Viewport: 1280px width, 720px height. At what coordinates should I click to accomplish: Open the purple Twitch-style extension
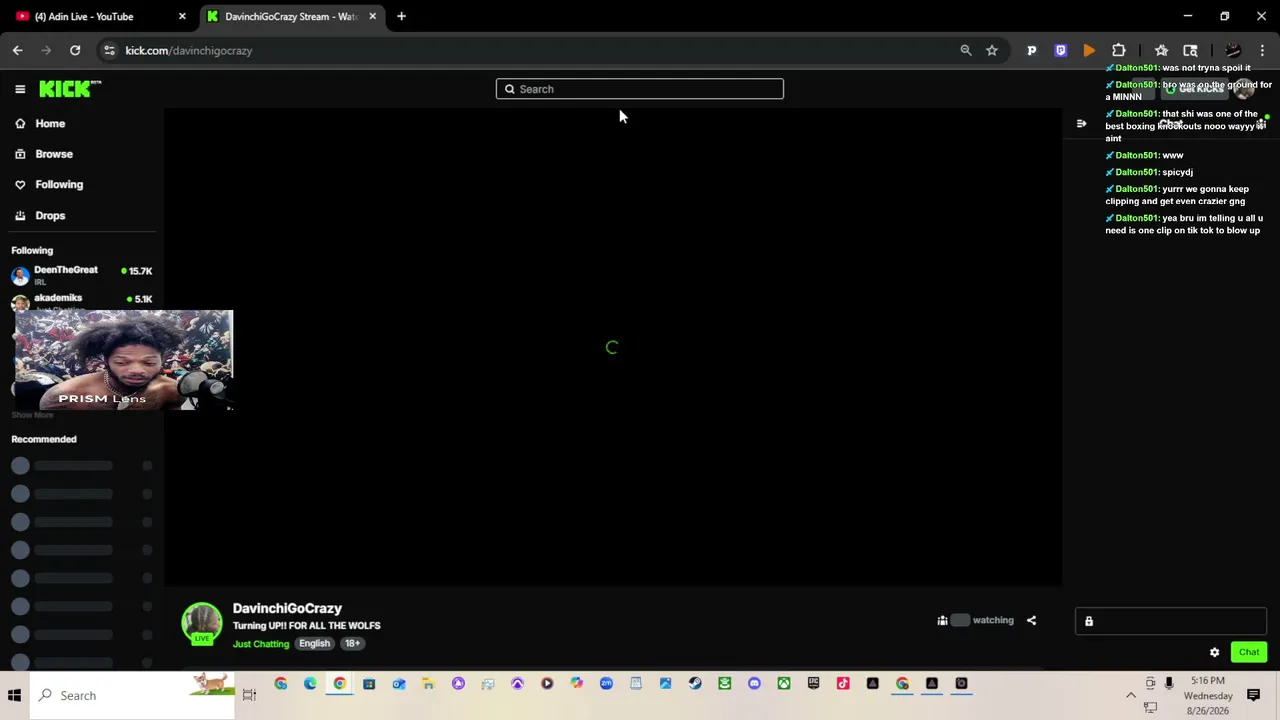(x=1061, y=50)
